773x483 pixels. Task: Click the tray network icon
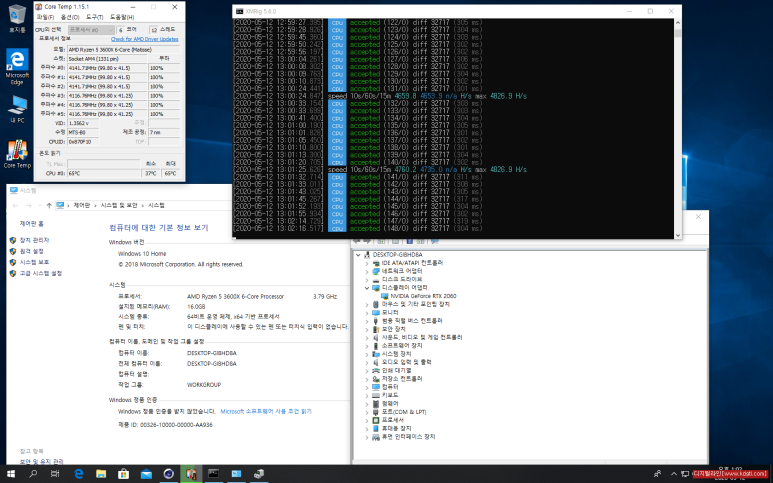pyautogui.click(x=685, y=474)
